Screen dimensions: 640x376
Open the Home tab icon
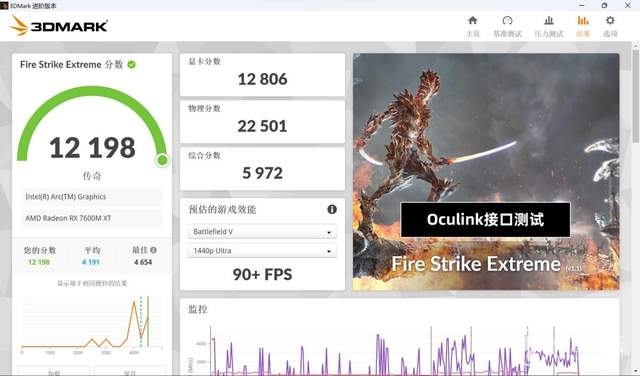click(472, 21)
